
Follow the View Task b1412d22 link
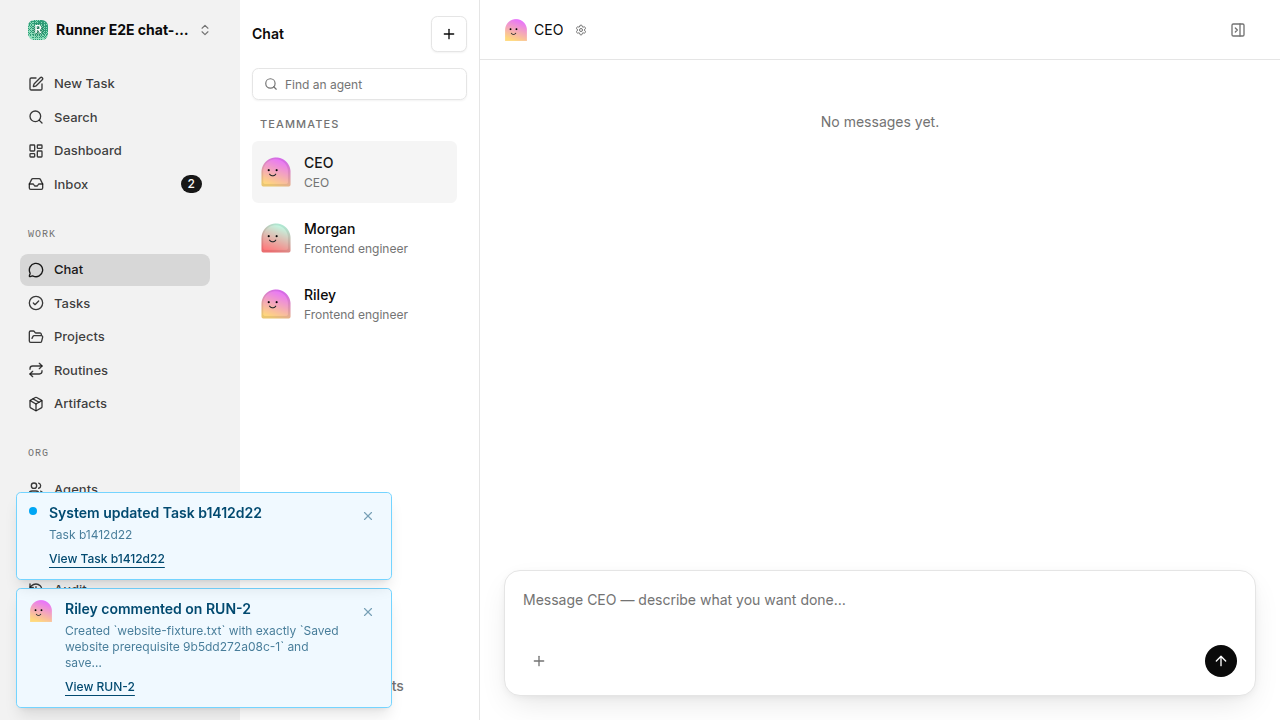click(x=107, y=559)
